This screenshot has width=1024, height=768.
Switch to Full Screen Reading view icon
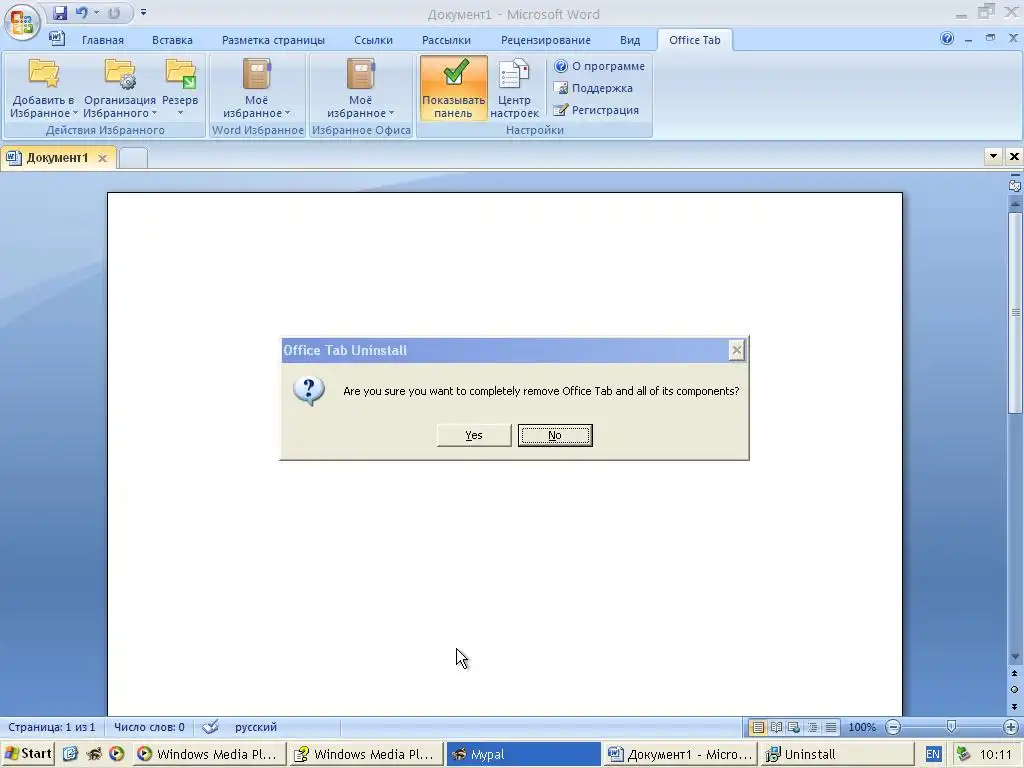point(776,727)
